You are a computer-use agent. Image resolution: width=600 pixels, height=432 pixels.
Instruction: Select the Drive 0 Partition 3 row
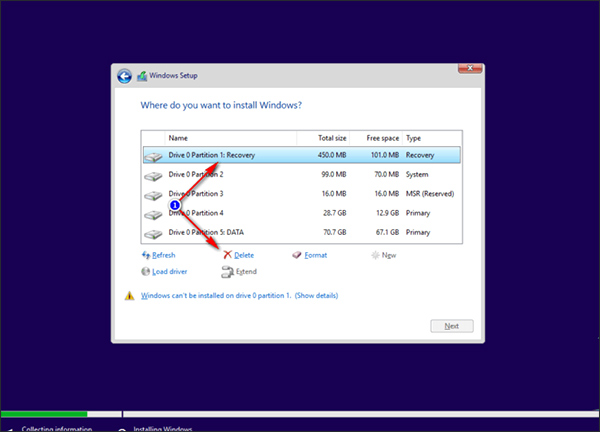[x=302, y=194]
